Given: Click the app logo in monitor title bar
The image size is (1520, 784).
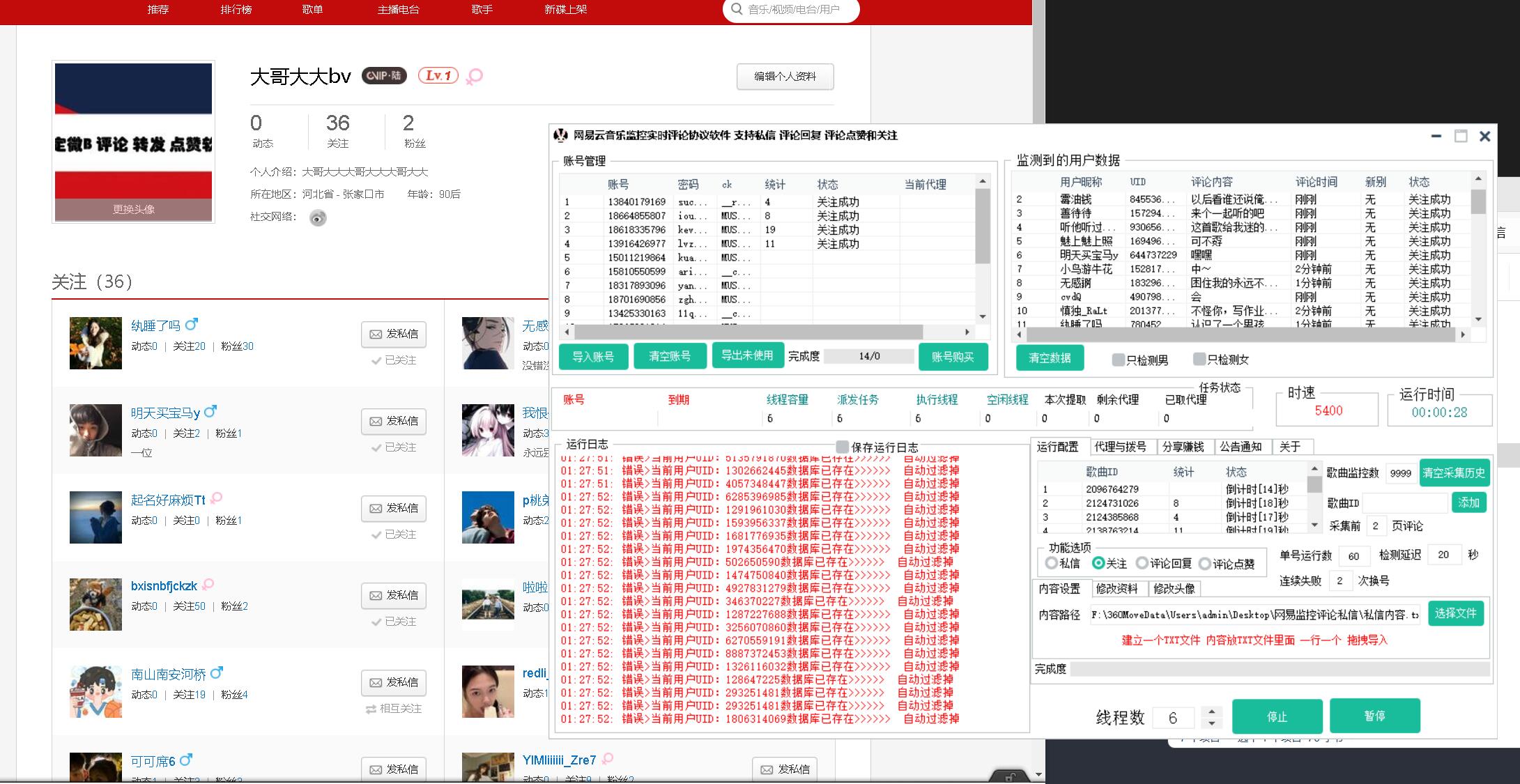Looking at the screenshot, I should point(560,135).
